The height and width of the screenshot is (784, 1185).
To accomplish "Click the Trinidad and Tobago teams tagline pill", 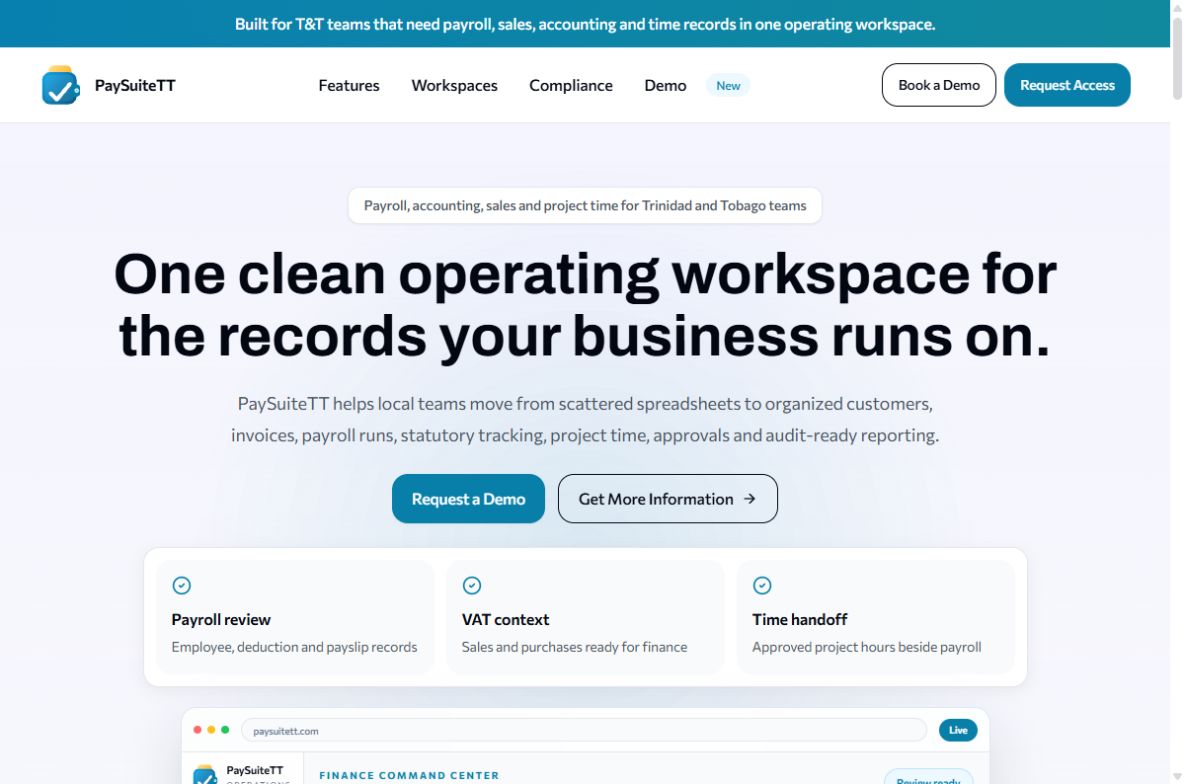I will tap(585, 206).
